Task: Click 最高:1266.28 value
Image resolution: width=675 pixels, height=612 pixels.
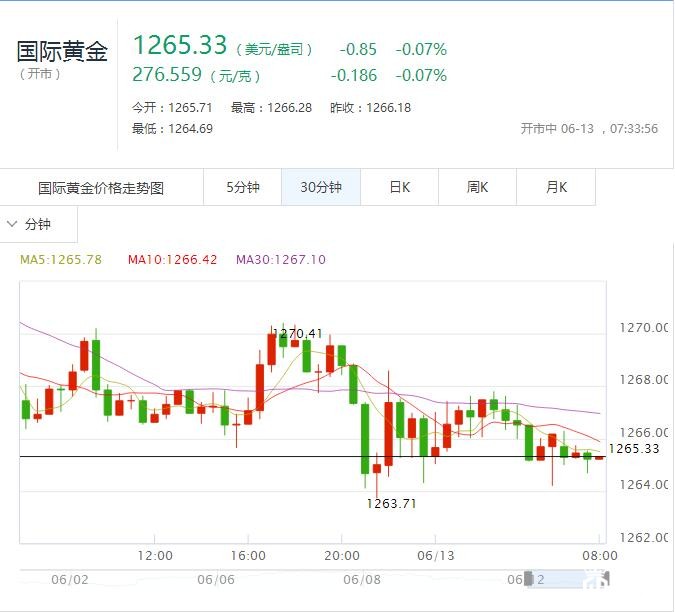Action: [271, 108]
